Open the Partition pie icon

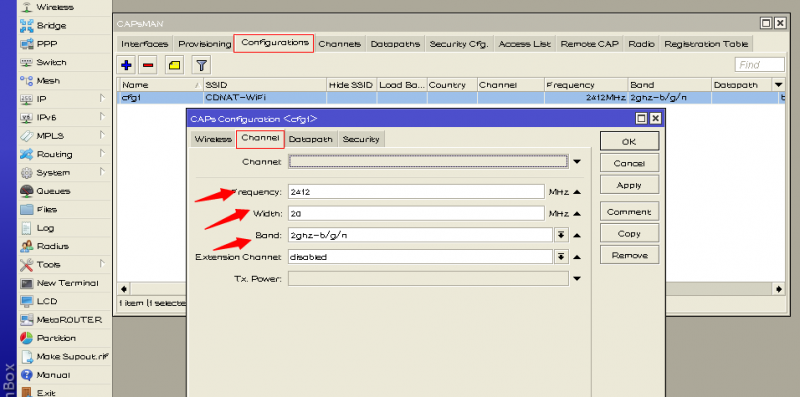(x=27, y=338)
